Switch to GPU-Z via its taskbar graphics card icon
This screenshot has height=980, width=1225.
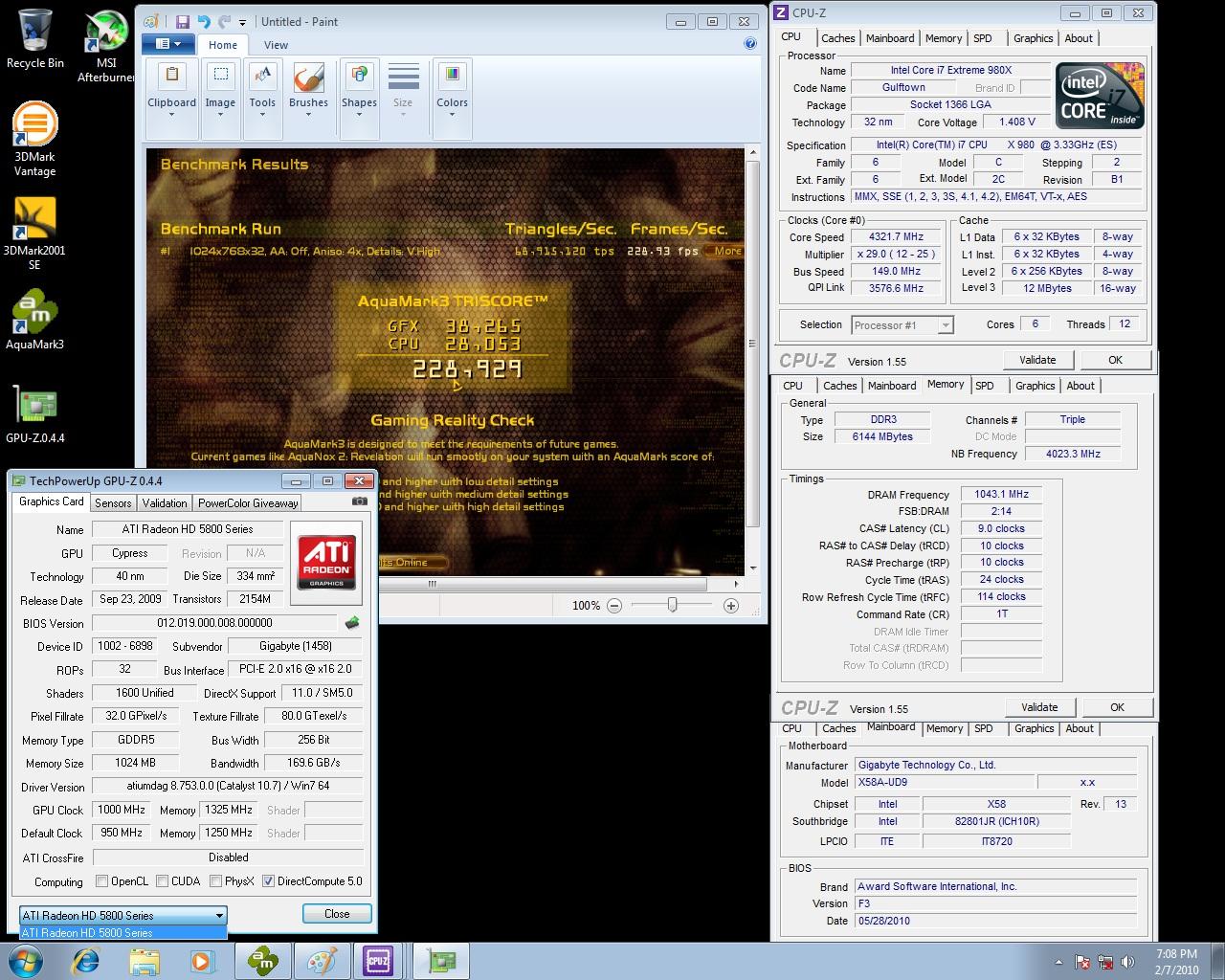(441, 961)
